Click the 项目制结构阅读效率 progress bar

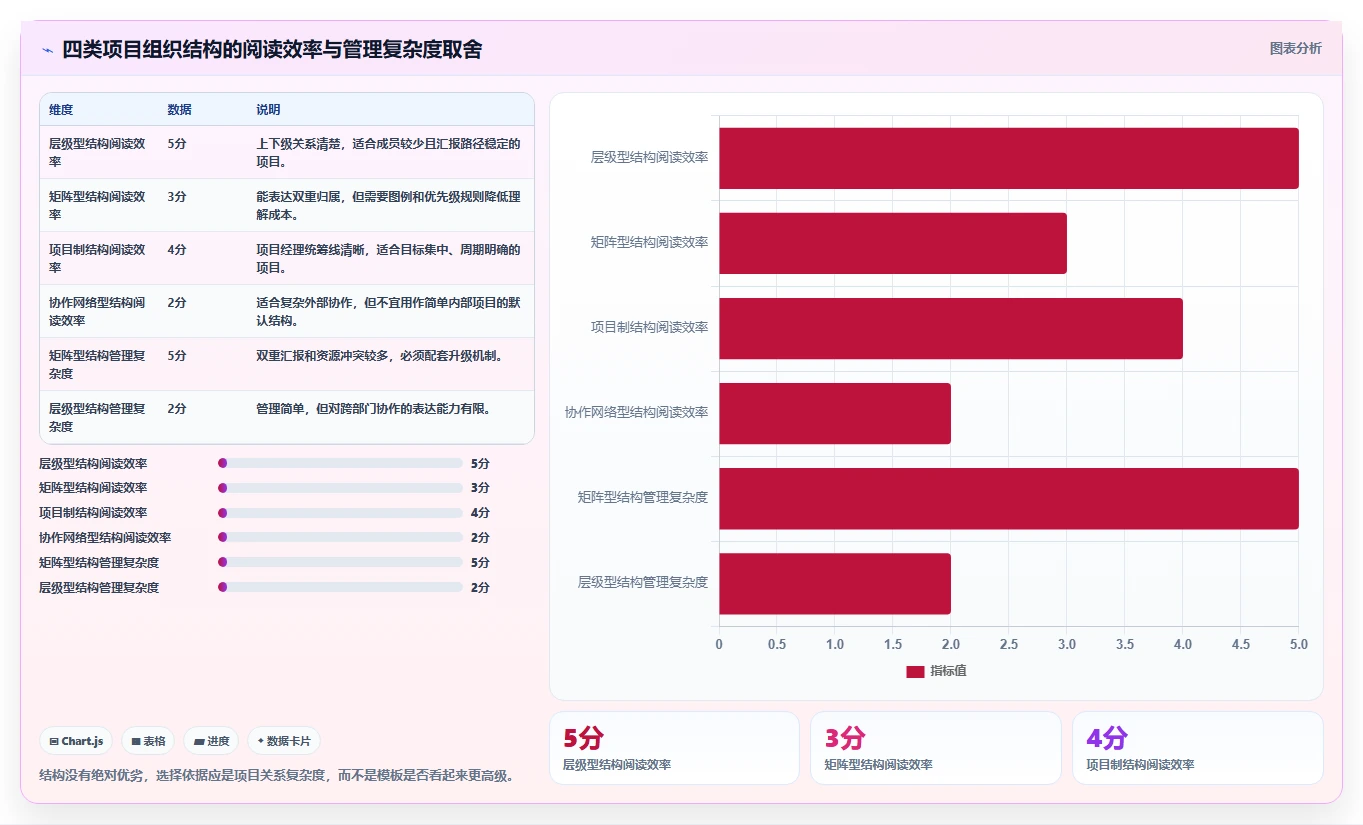point(340,513)
